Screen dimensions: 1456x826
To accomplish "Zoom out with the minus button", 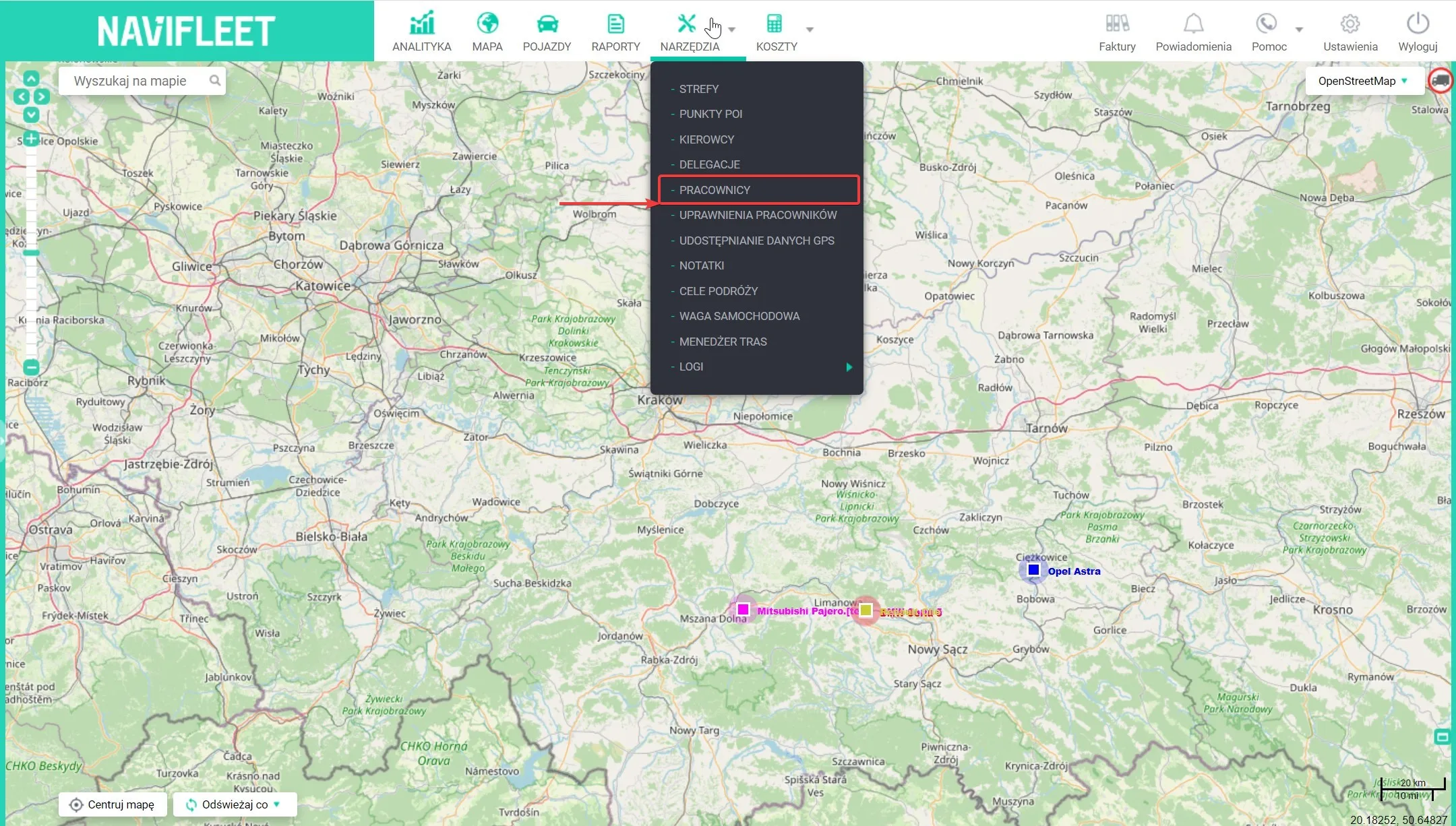I will coord(31,367).
